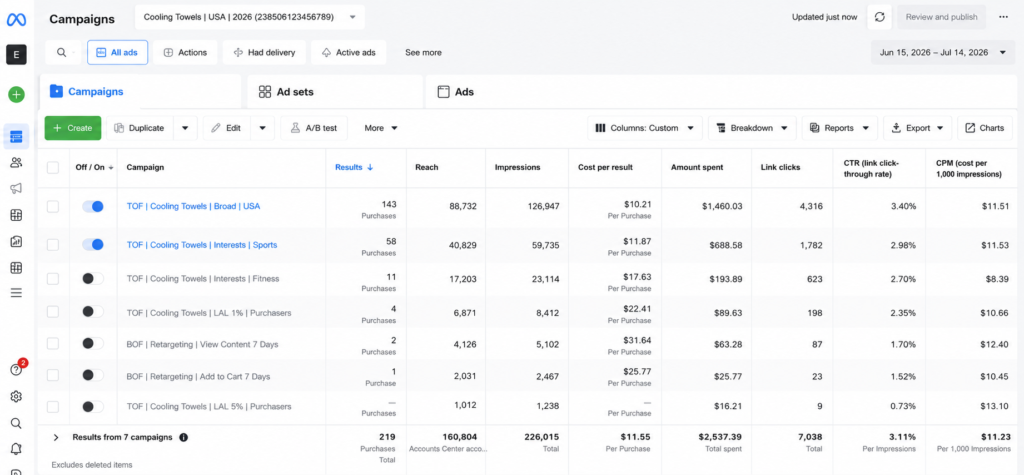
Task: Click the green Create button
Action: (72, 128)
